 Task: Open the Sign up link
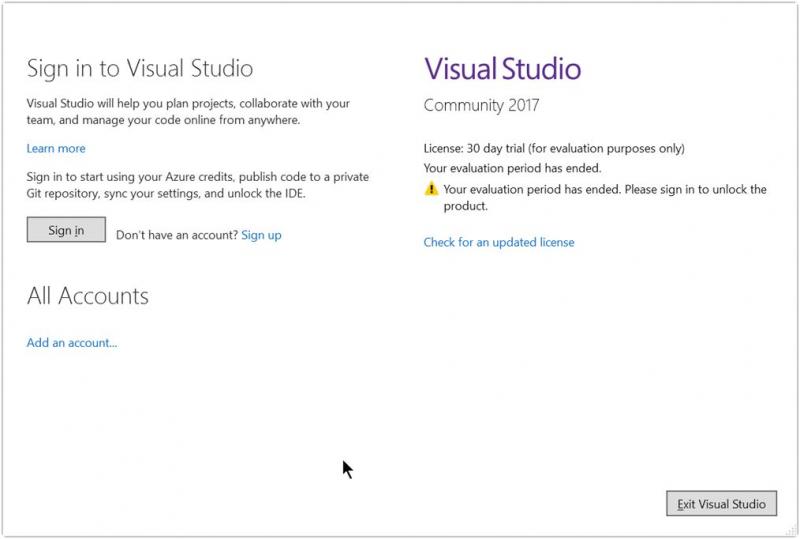click(x=261, y=235)
